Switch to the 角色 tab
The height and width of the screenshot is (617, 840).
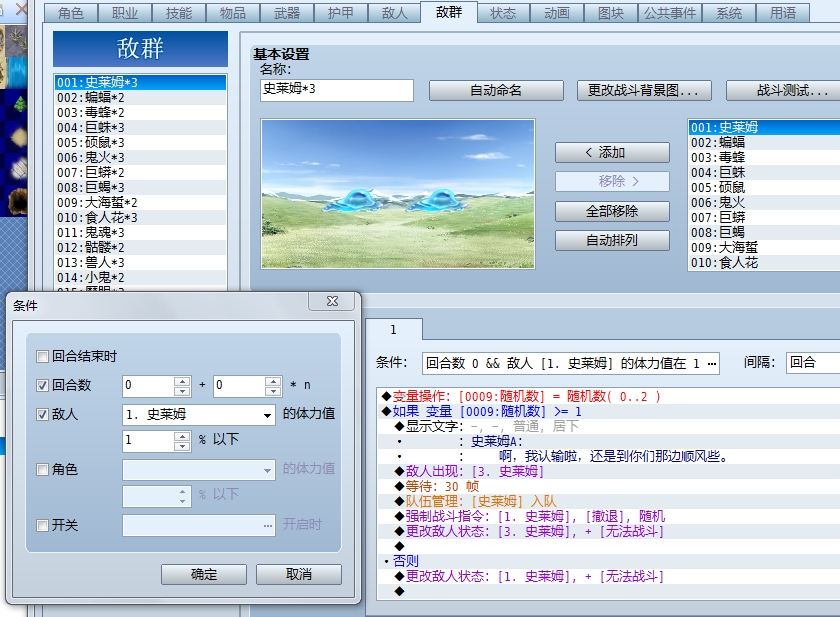click(71, 13)
